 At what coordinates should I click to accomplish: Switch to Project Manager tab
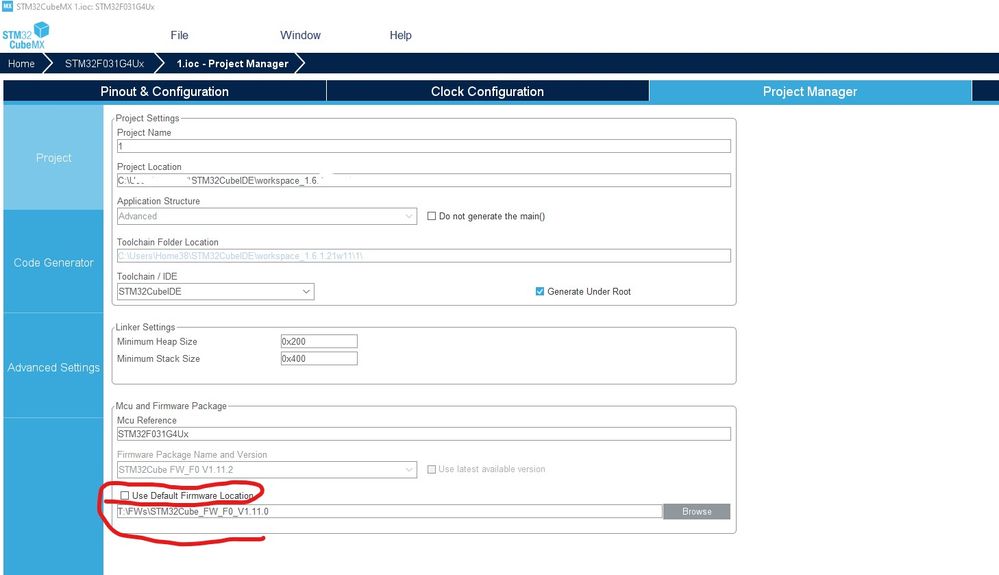coord(810,91)
